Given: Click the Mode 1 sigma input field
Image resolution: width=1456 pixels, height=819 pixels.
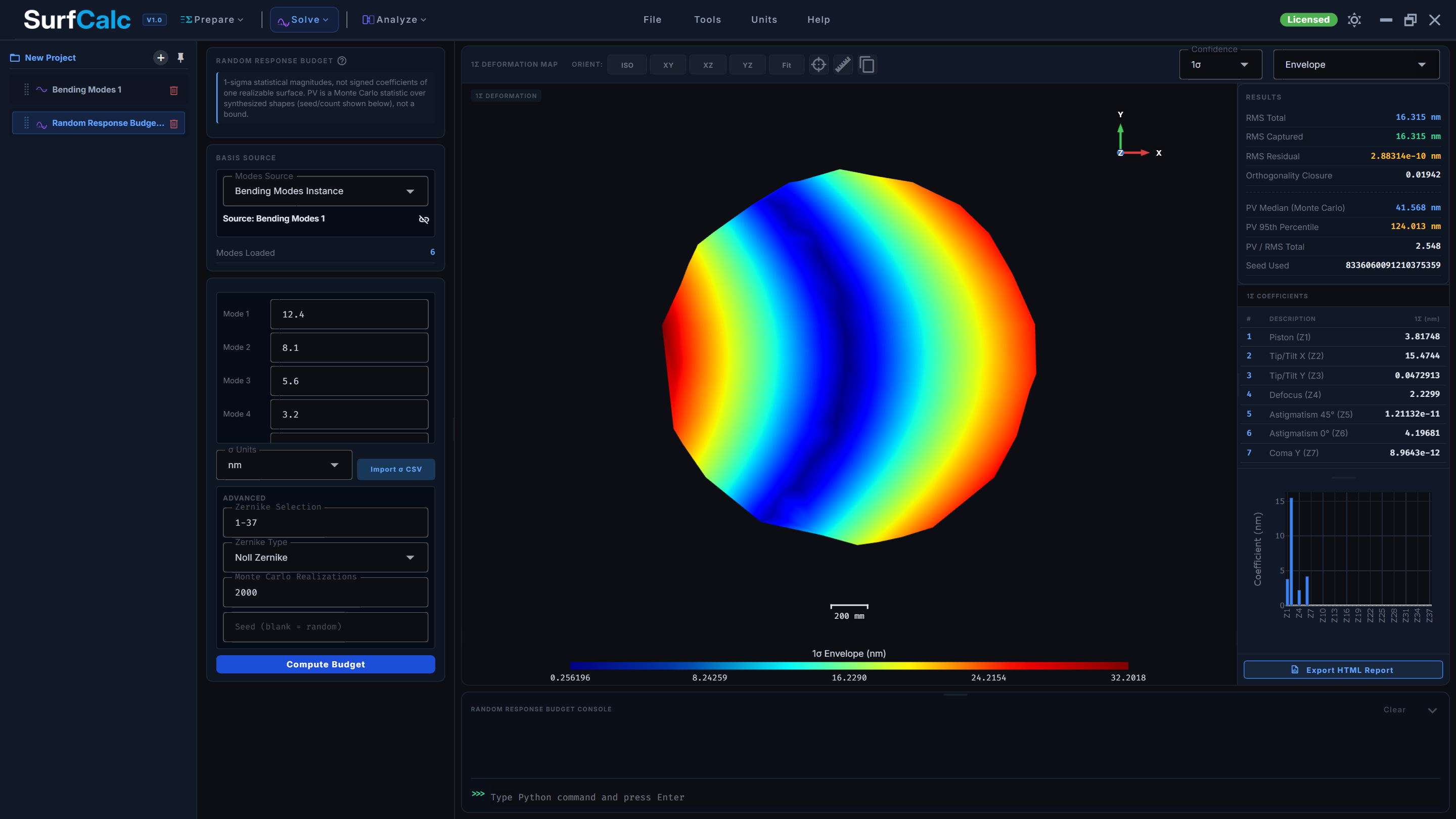Looking at the screenshot, I should [x=349, y=314].
